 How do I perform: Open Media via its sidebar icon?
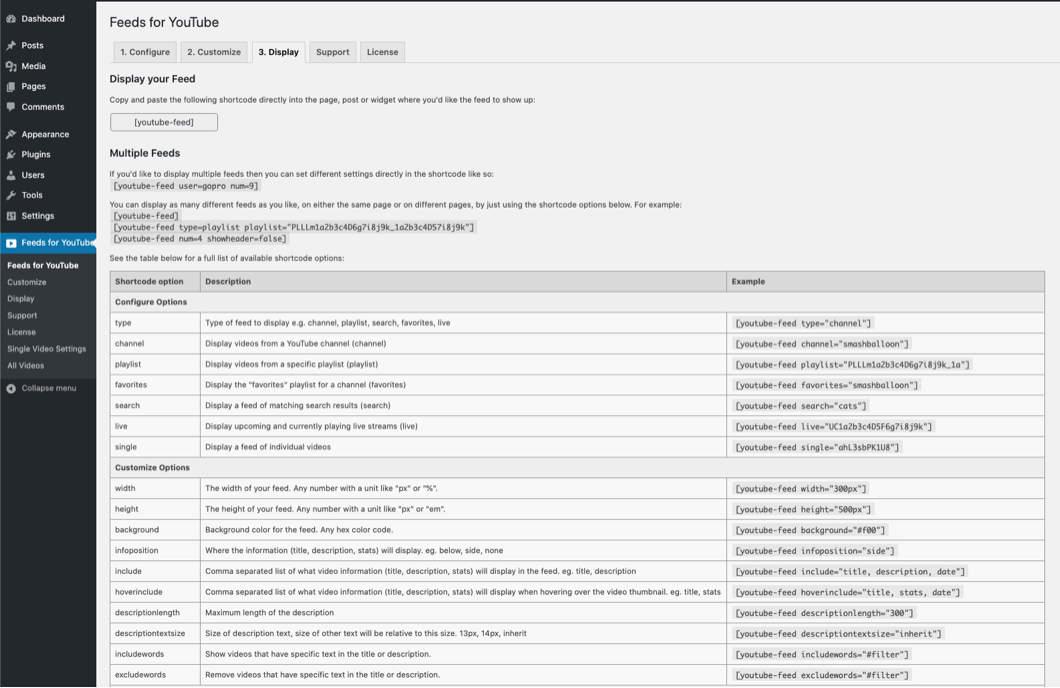click(11, 66)
